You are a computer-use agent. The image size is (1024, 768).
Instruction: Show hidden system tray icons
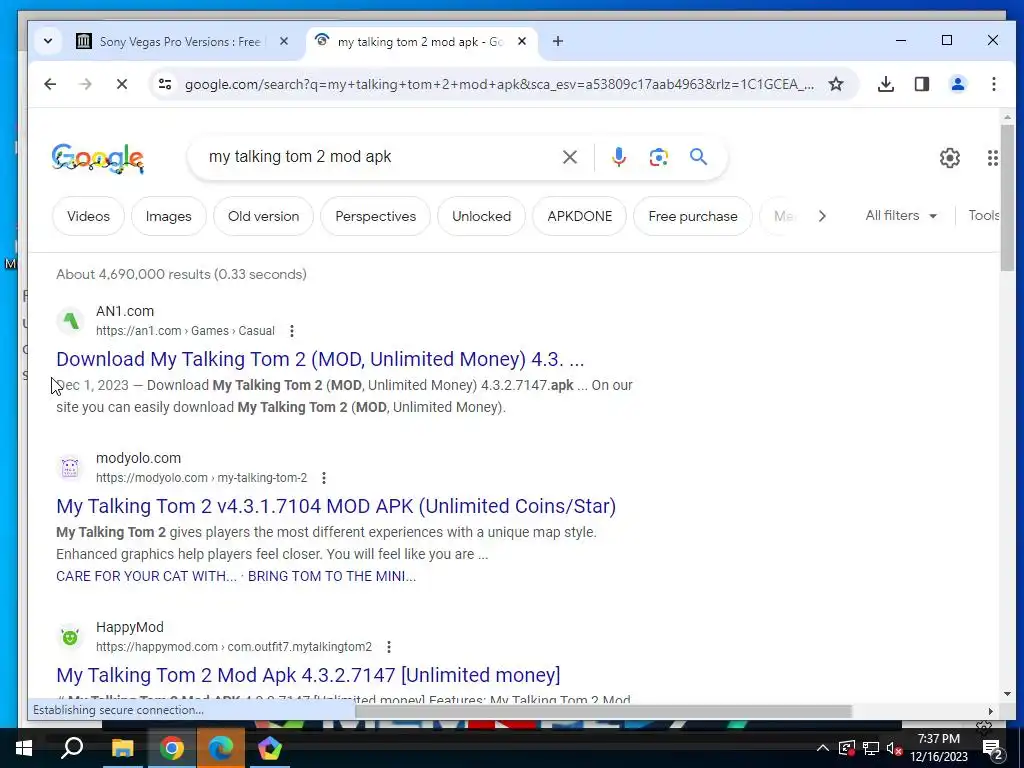tap(822, 748)
